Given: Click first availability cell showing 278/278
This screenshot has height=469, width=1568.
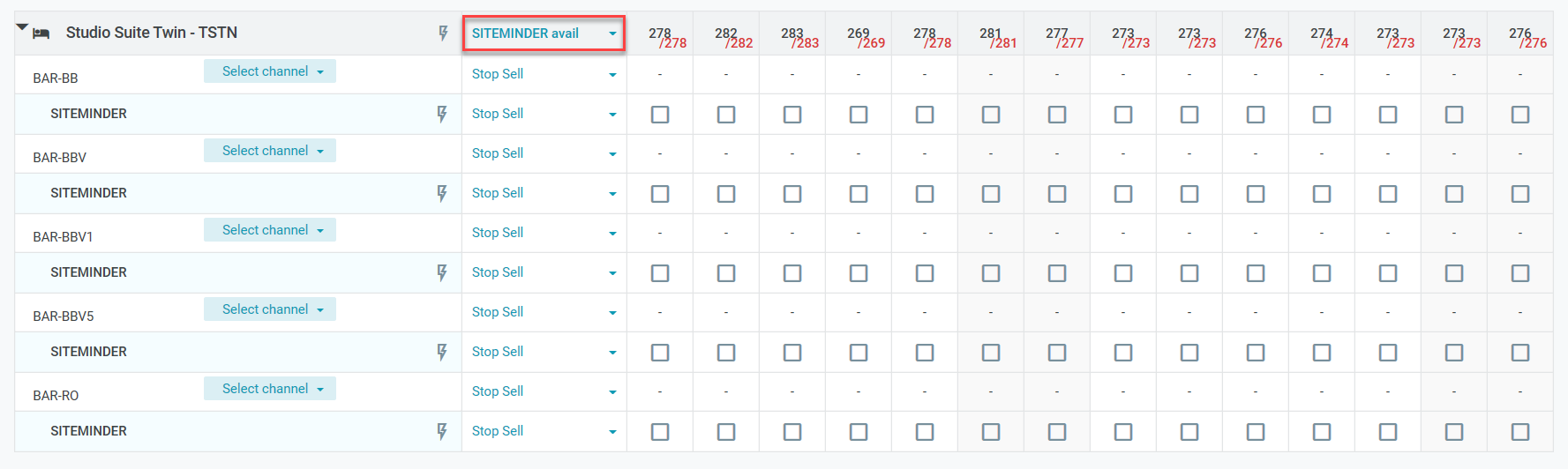Looking at the screenshot, I should 666,38.
